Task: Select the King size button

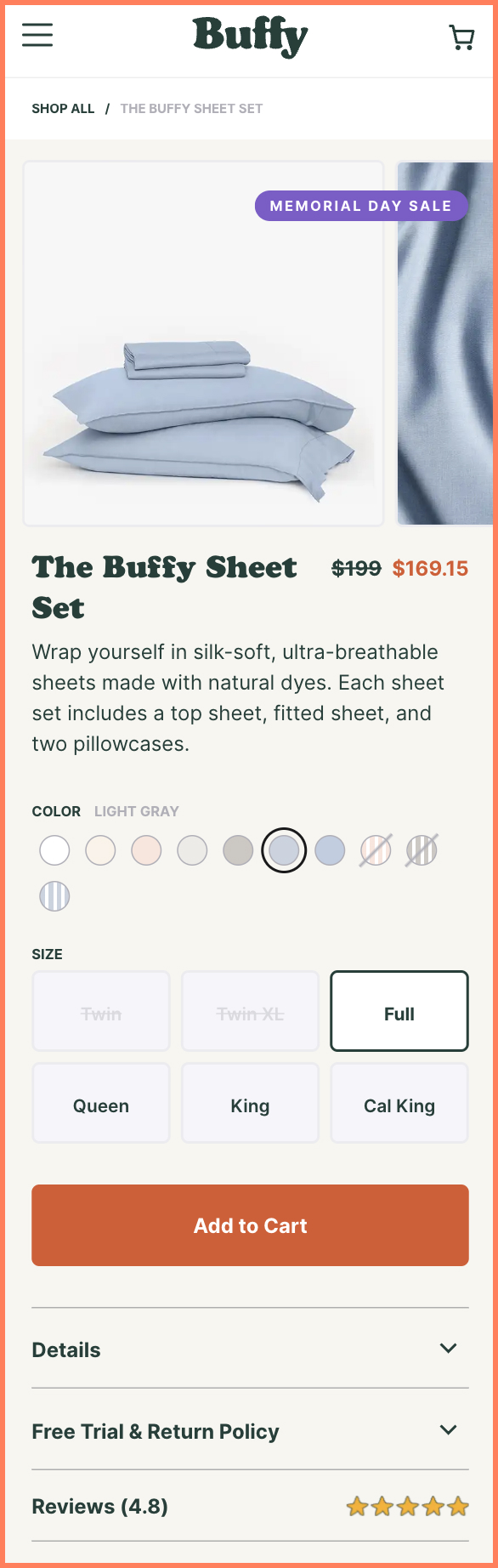Action: 250,1103
